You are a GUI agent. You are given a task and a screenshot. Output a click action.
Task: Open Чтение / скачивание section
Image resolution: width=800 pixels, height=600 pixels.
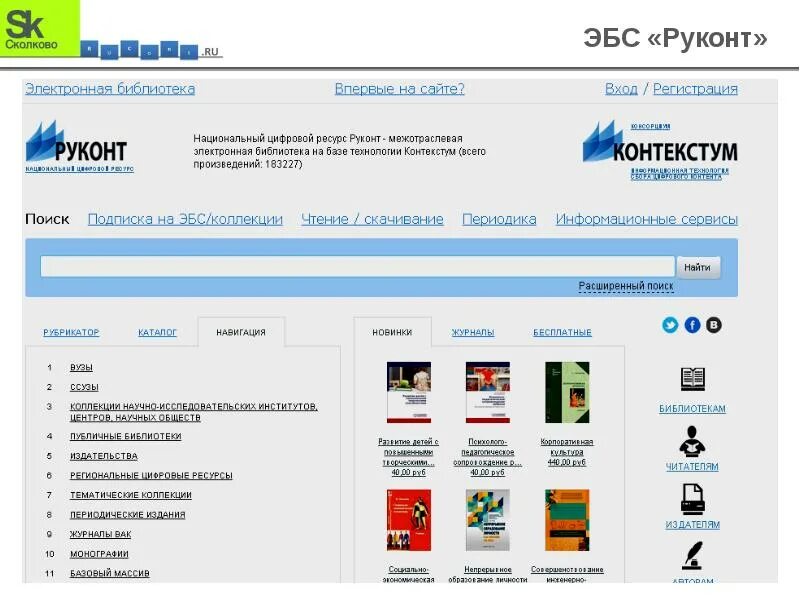point(372,219)
